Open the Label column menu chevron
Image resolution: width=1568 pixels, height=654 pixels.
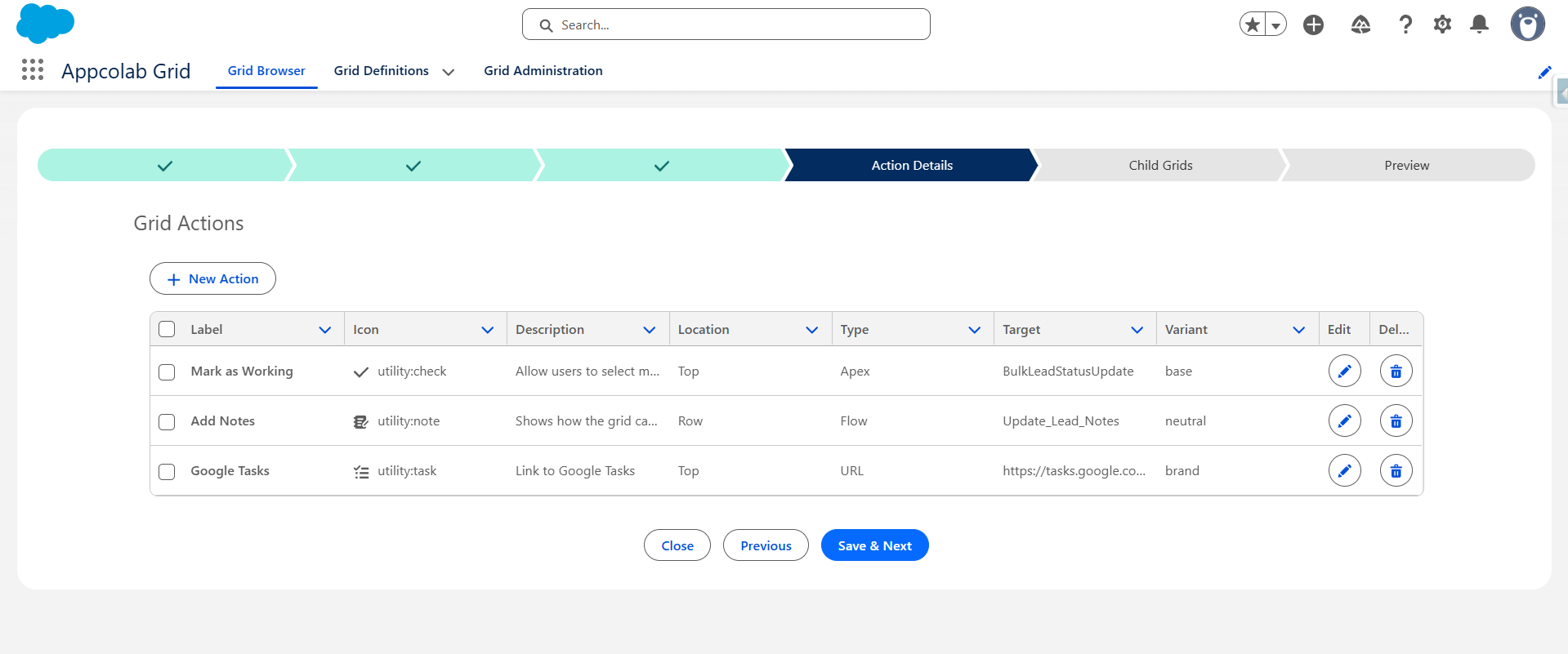coord(325,330)
